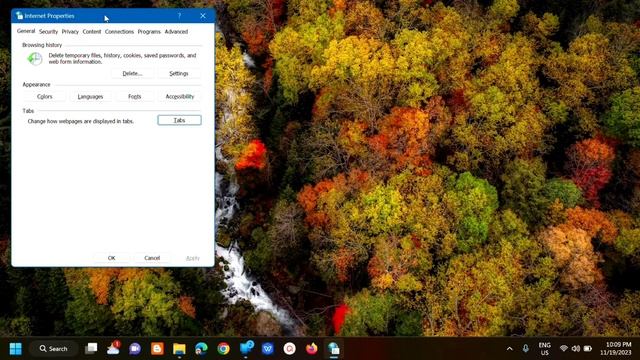The image size is (640, 360).
Task: Click the 'Appearance' group label
Action: tap(36, 84)
